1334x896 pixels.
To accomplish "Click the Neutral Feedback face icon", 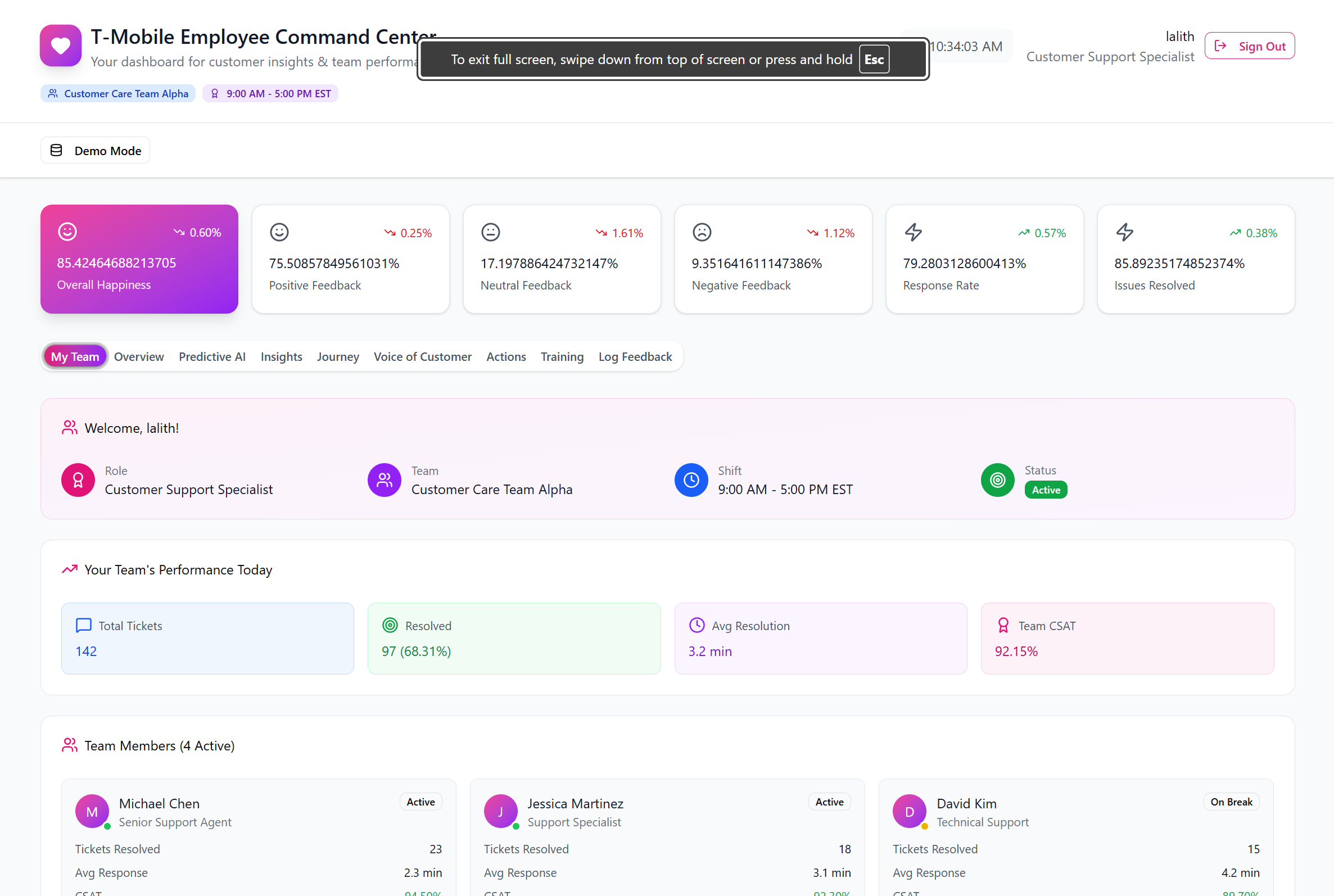I will pyautogui.click(x=490, y=232).
